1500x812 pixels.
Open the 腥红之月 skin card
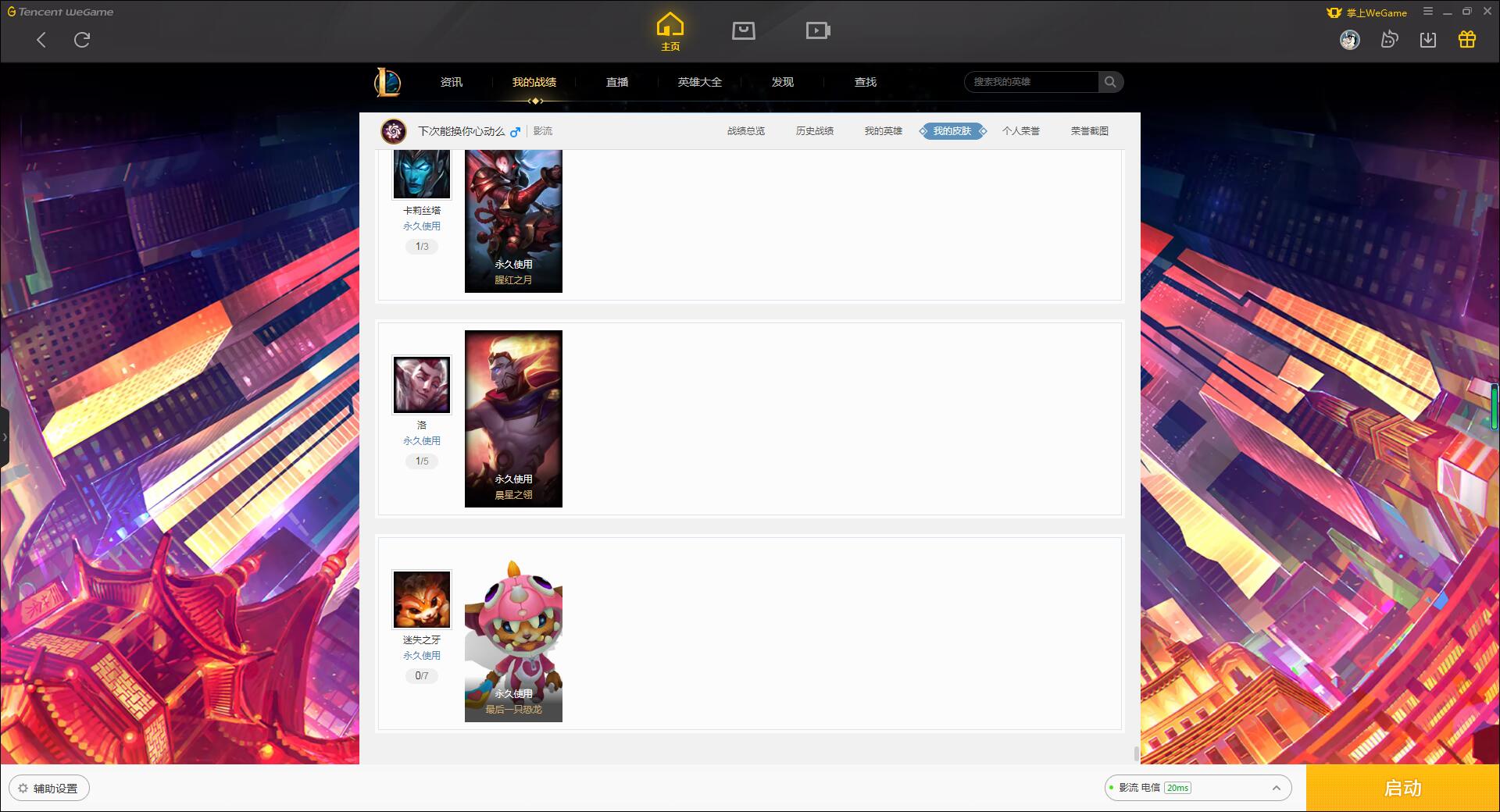point(513,221)
